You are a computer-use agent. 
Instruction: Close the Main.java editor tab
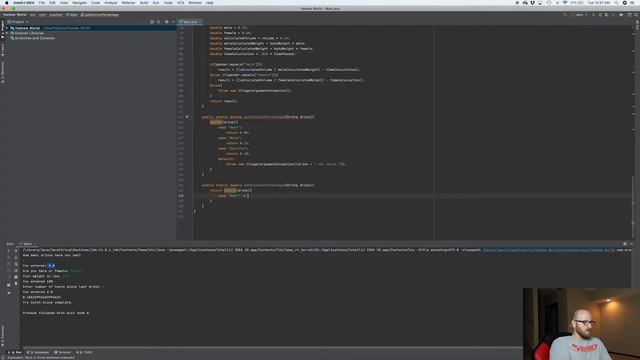(x=200, y=22)
